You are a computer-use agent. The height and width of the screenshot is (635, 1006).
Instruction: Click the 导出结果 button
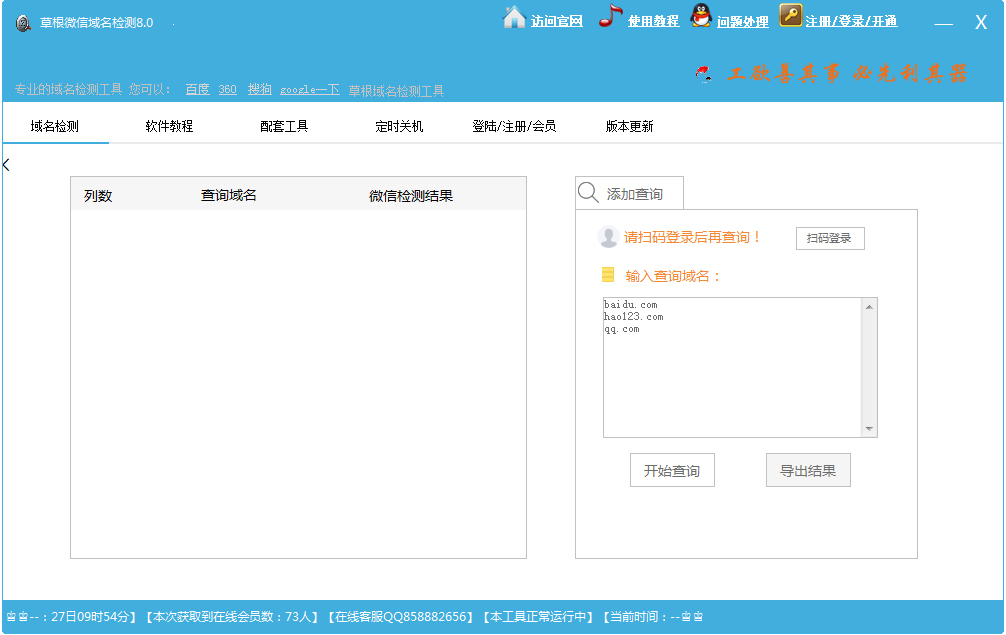tap(807, 470)
